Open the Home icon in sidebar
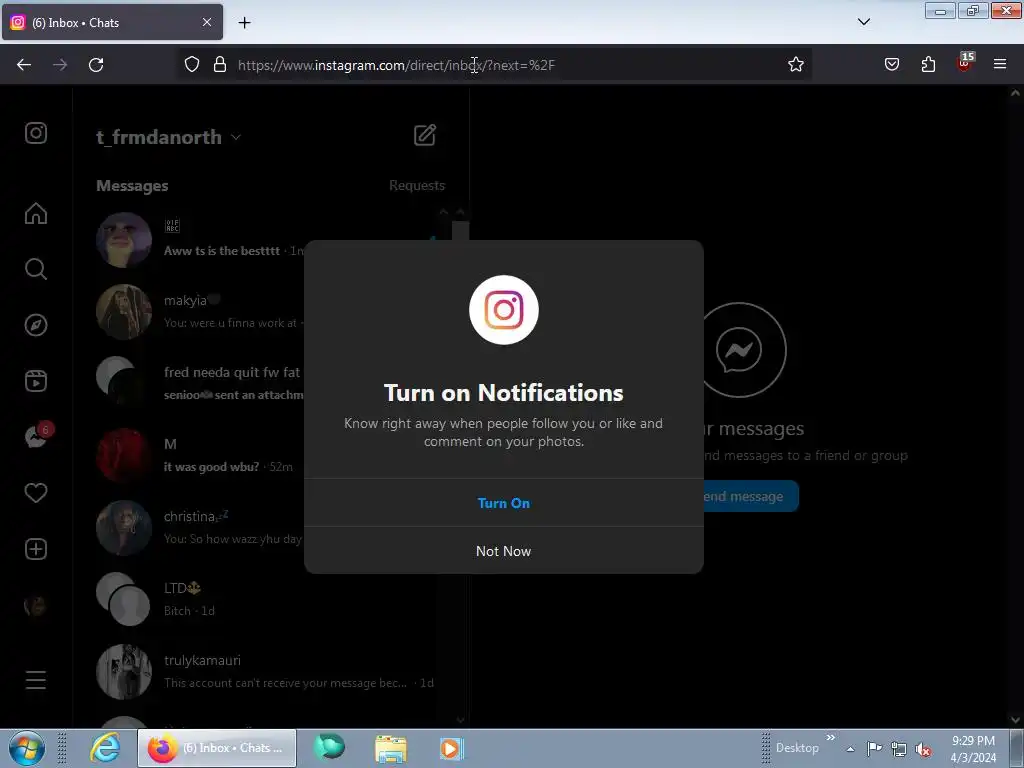1024x768 pixels. [36, 214]
